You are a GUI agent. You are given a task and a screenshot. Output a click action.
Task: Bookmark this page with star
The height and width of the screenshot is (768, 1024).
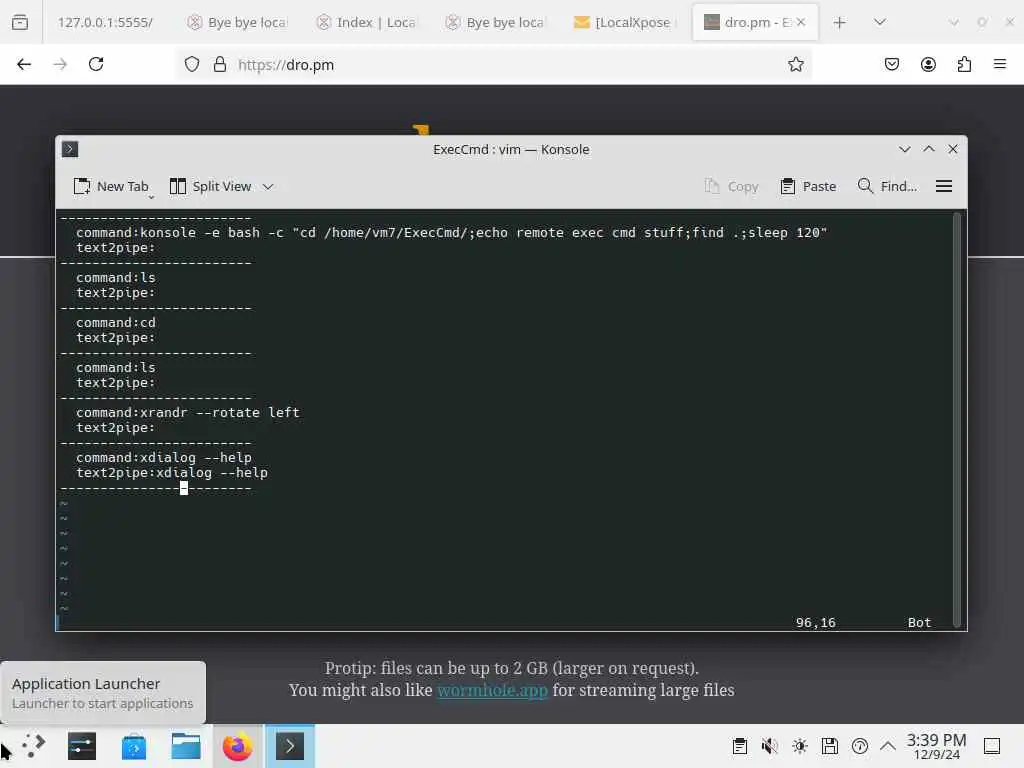[x=795, y=64]
